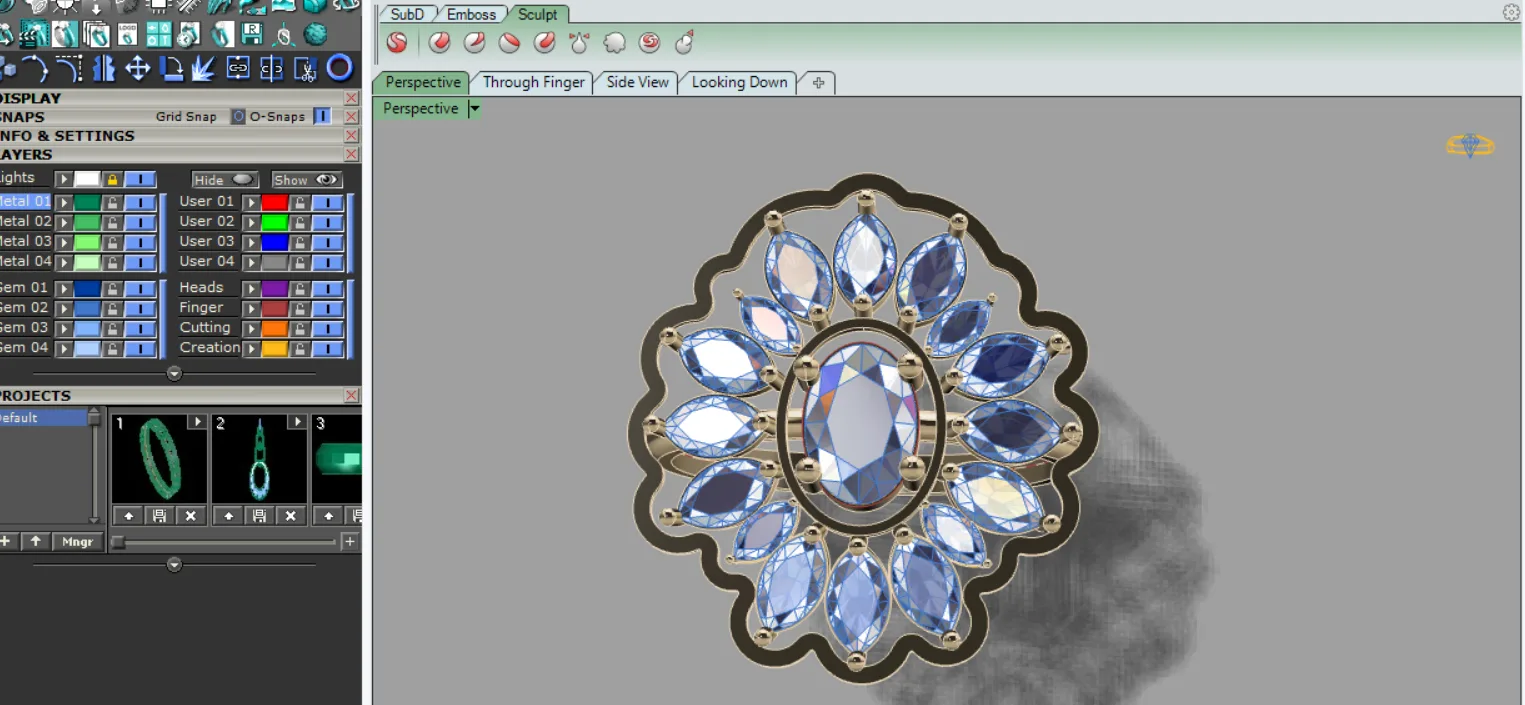Click the floppy disk with R icon
1525x705 pixels.
click(252, 35)
